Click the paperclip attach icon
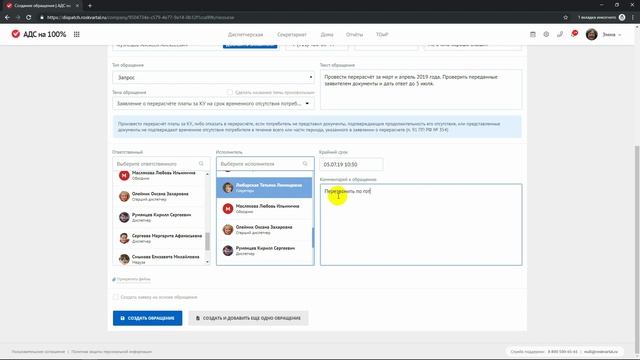 click(114, 279)
